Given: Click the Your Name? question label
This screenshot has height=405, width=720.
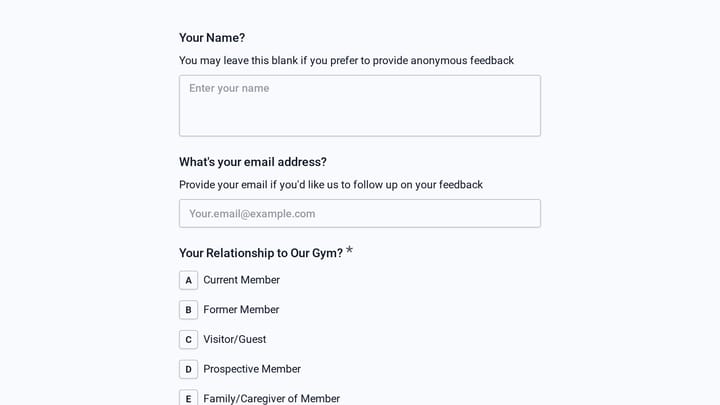Looking at the screenshot, I should click(x=212, y=38).
